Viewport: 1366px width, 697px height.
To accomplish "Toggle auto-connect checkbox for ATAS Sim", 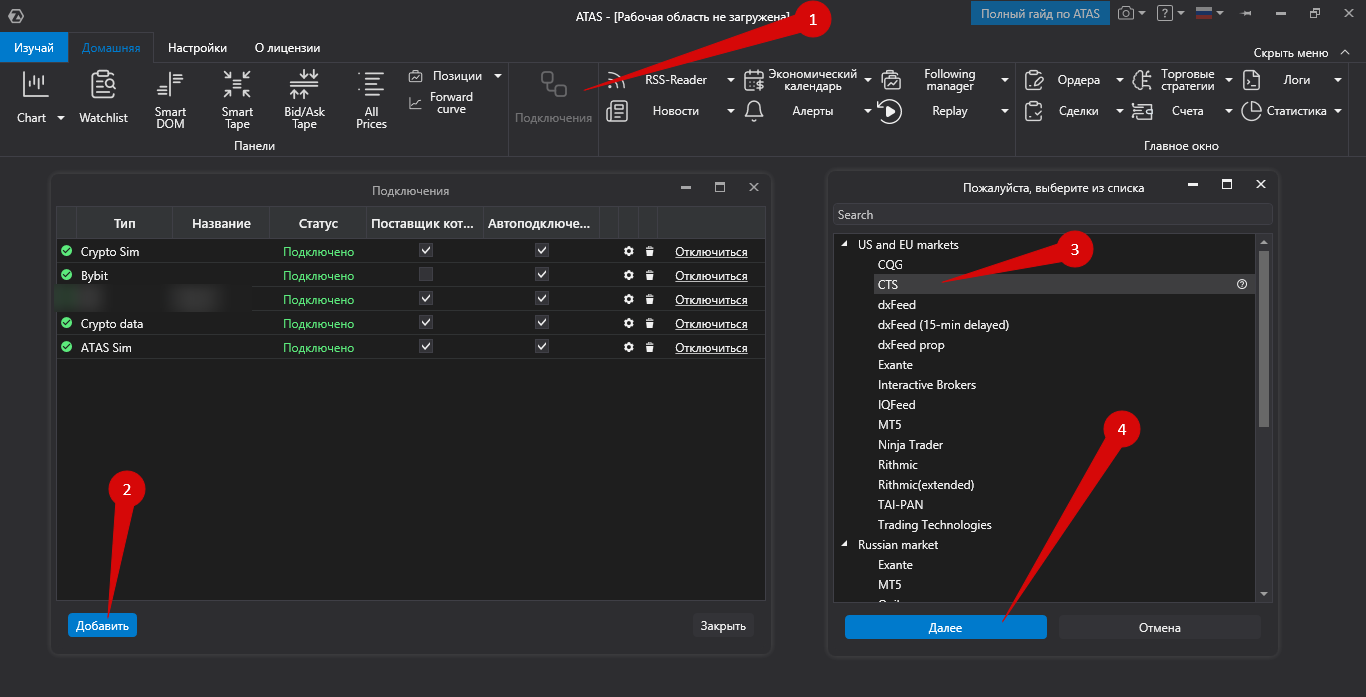I will 542,347.
